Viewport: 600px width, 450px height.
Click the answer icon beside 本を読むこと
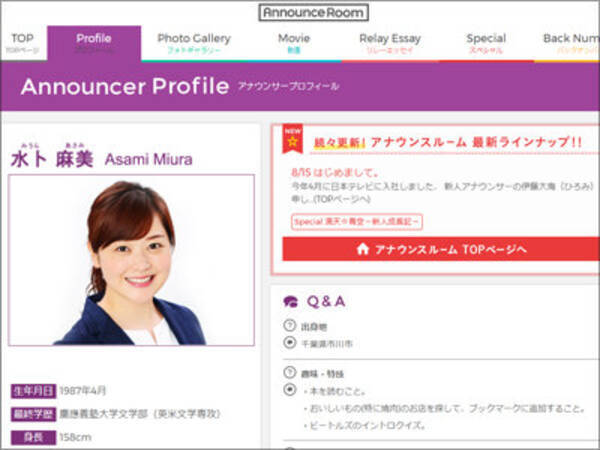coord(290,390)
